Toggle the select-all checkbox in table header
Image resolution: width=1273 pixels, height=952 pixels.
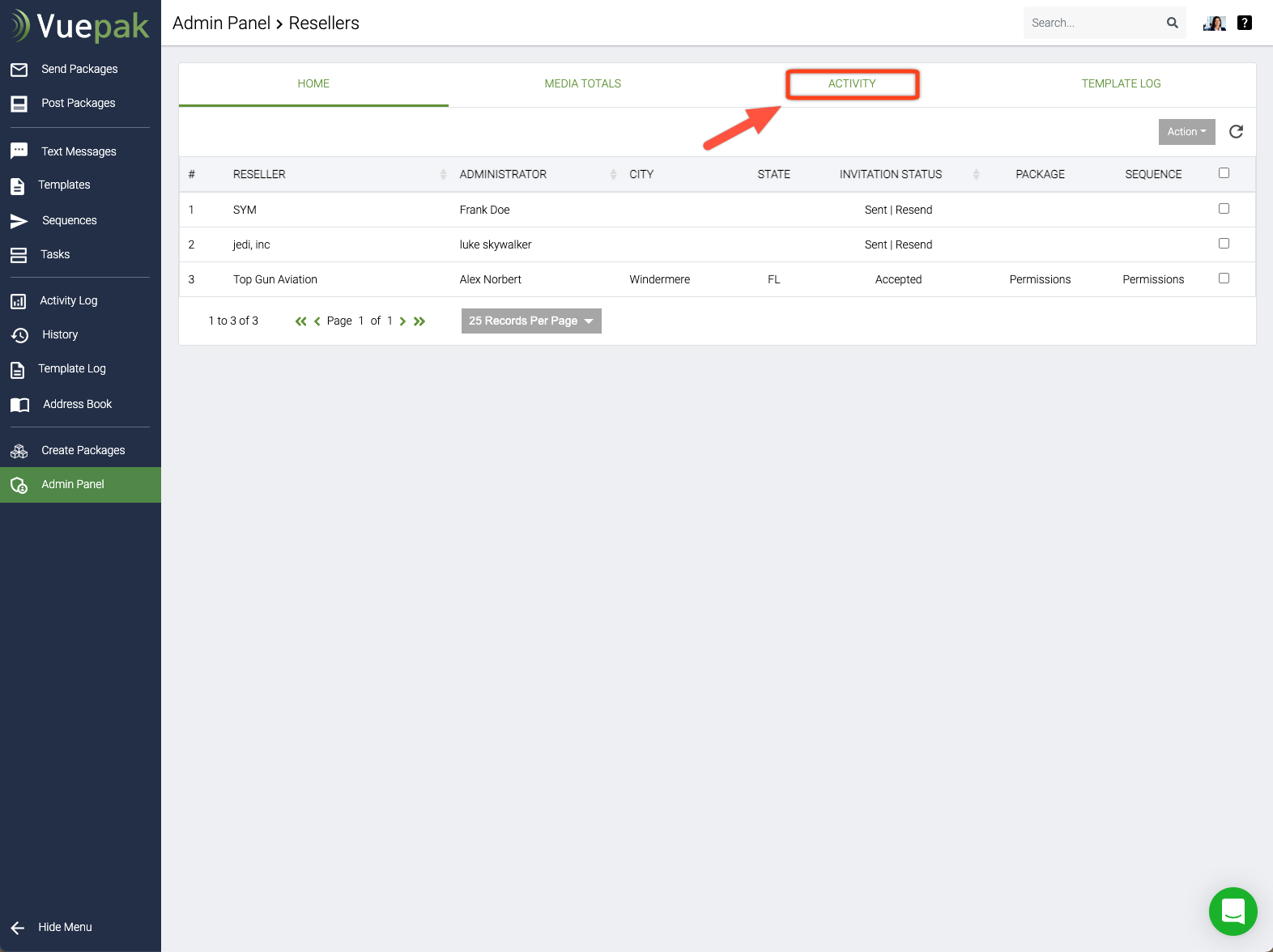pos(1224,173)
